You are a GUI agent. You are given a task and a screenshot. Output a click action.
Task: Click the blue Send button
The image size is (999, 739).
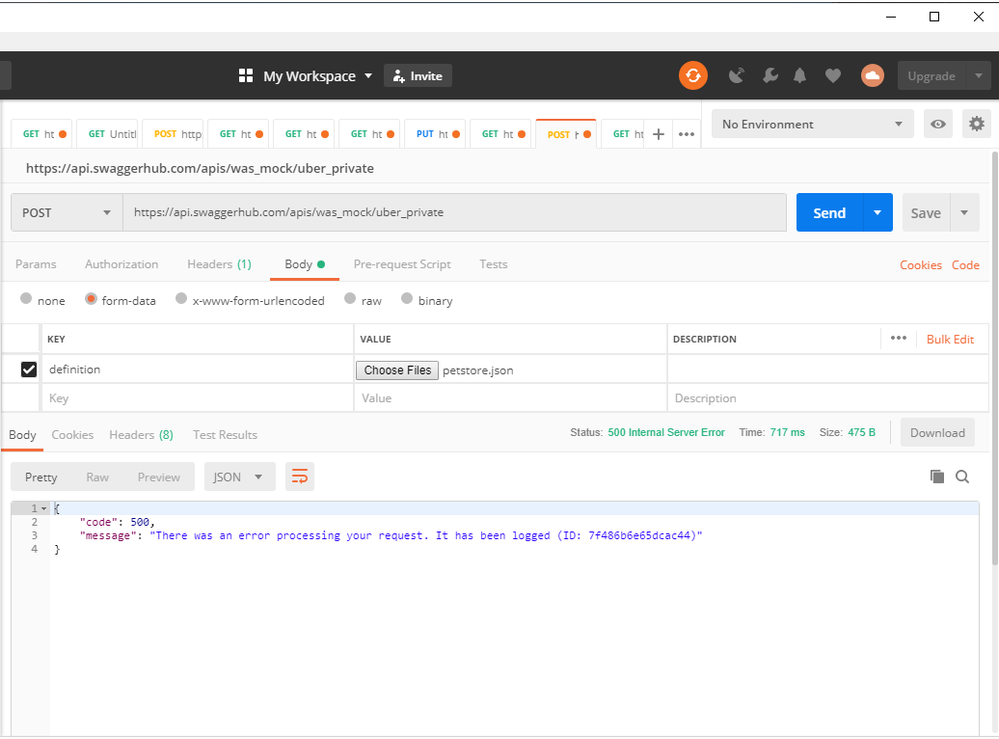[x=828, y=213]
